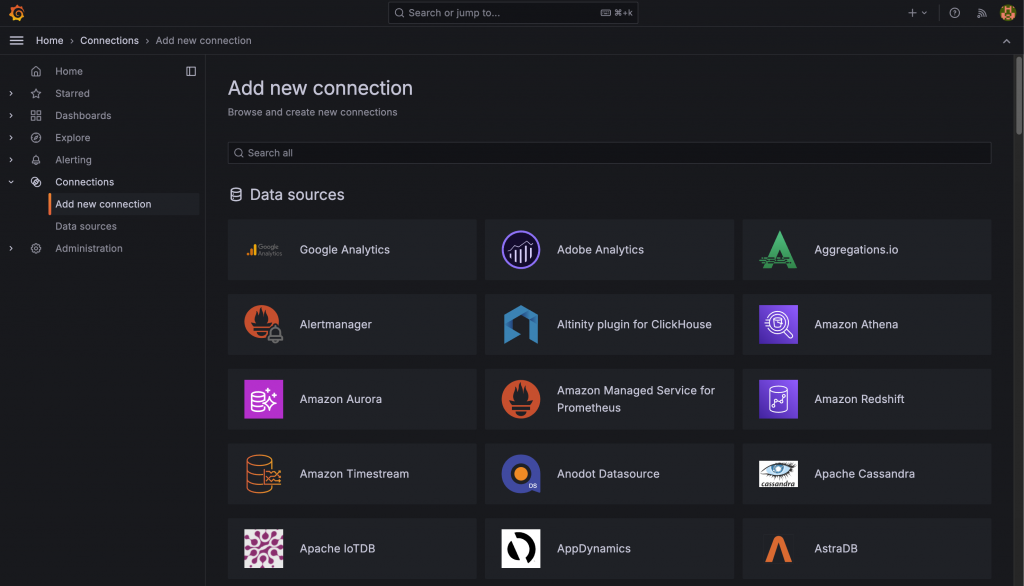Select Altinity plugin for ClickHouse text

pyautogui.click(x=634, y=324)
